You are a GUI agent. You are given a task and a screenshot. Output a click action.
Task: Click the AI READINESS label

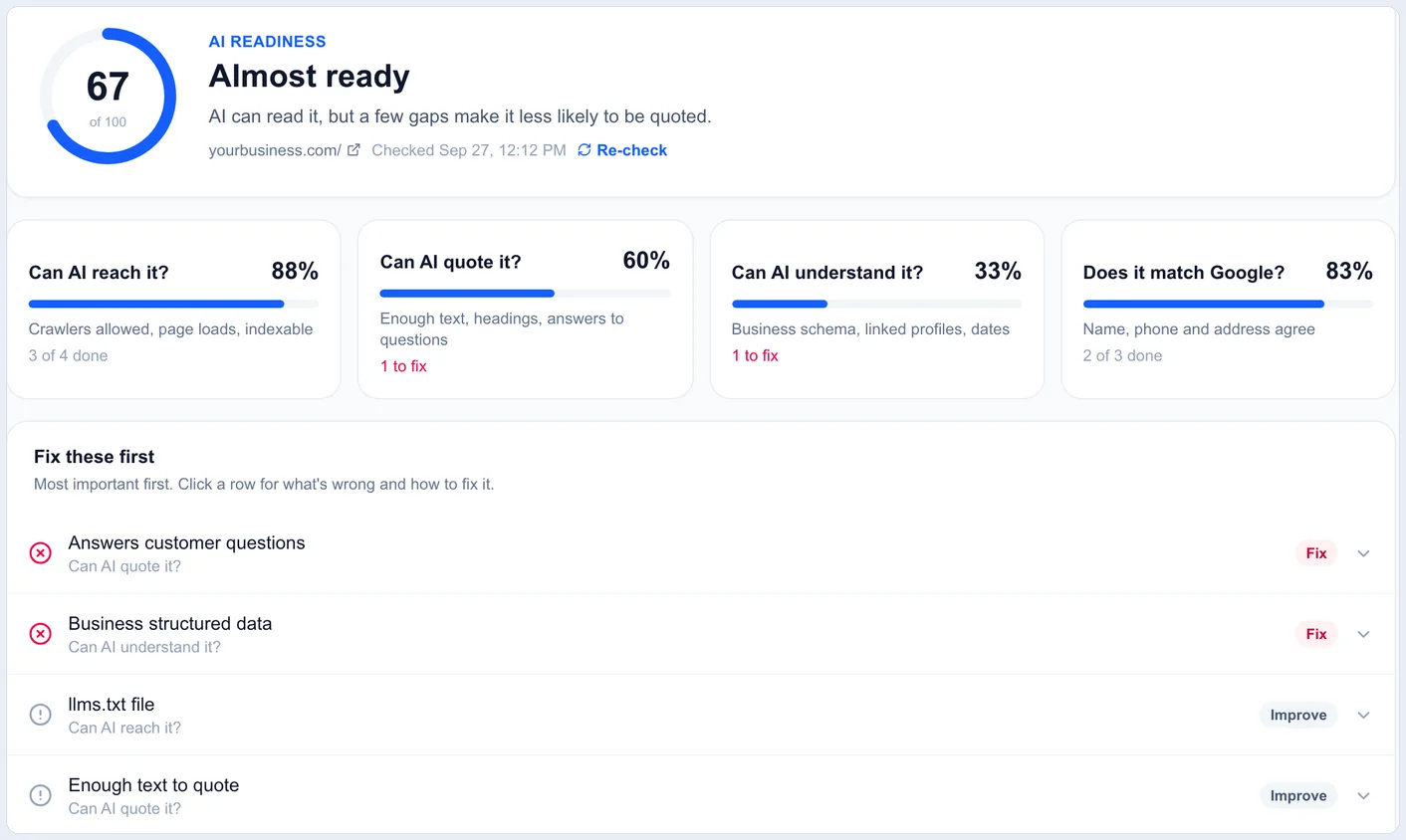(267, 42)
